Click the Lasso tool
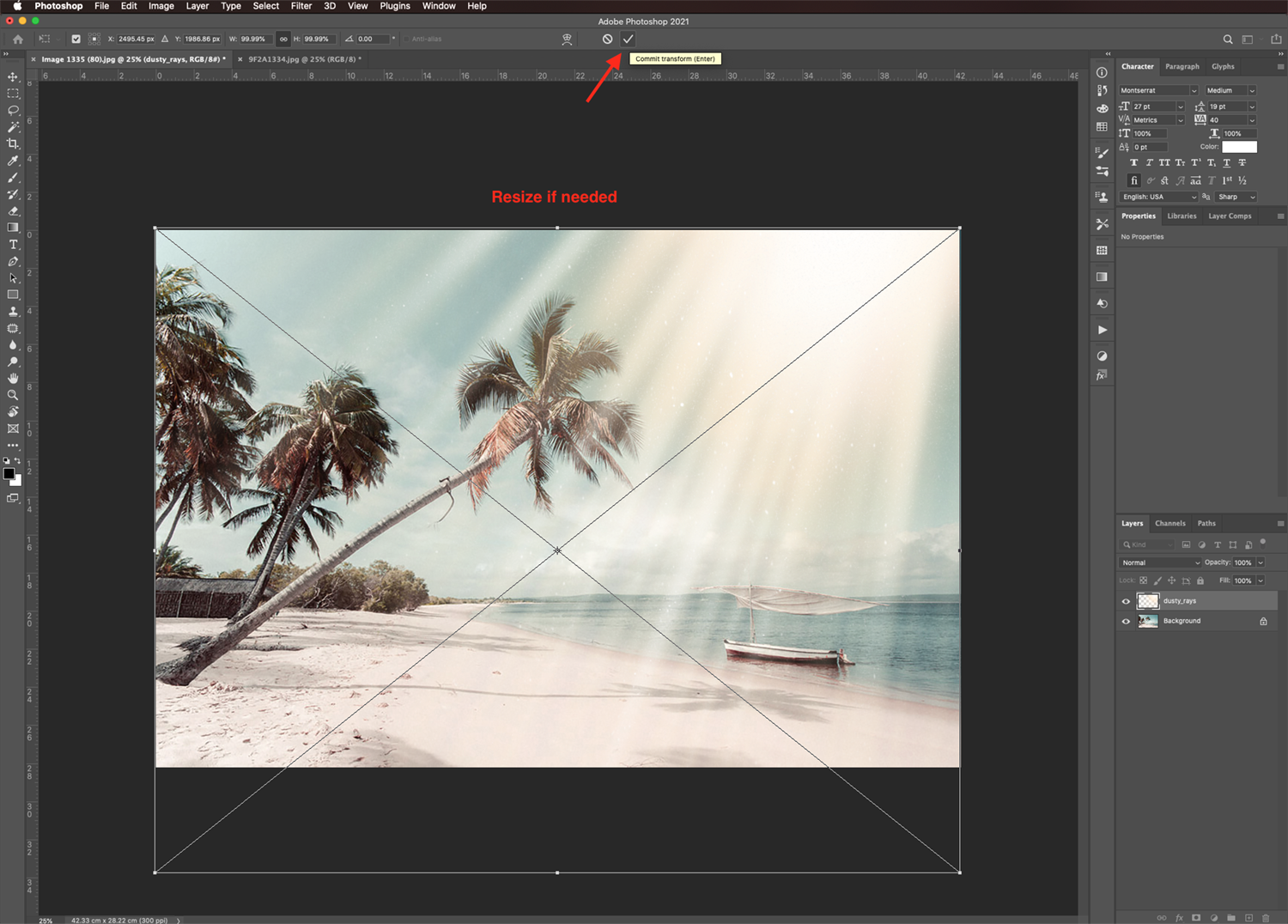The height and width of the screenshot is (924, 1288). (13, 110)
